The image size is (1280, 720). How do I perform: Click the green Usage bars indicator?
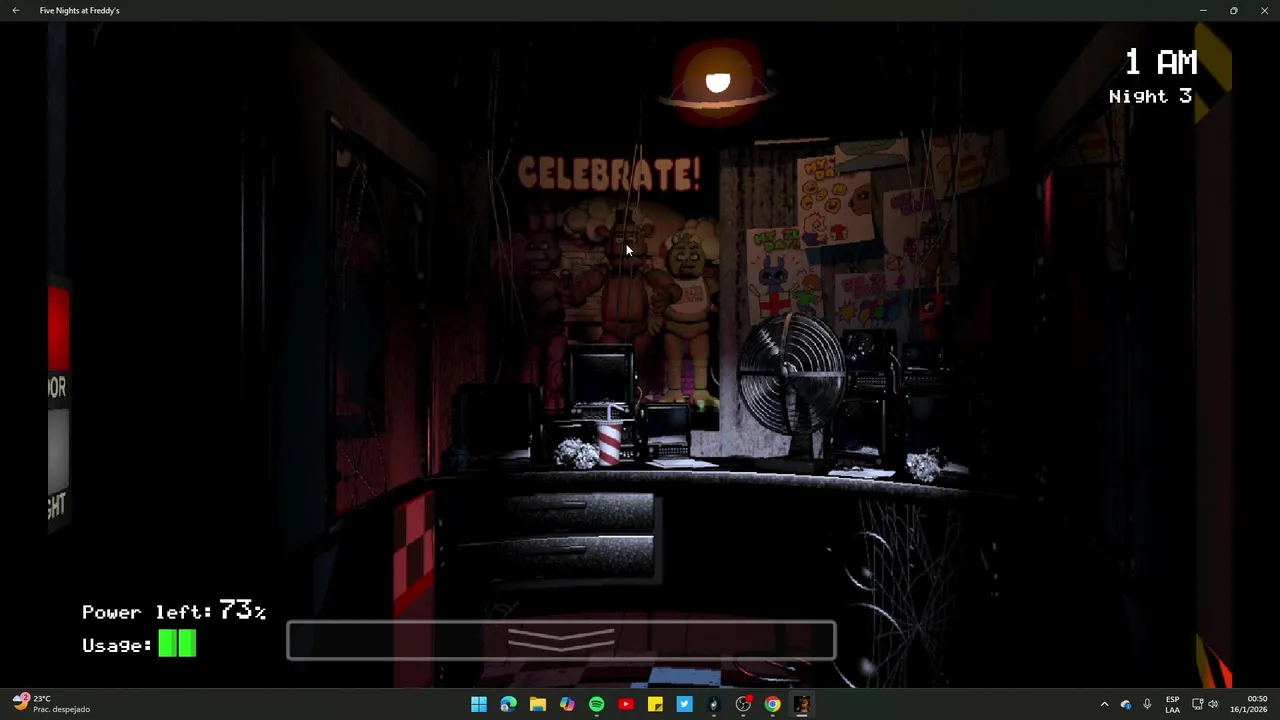(177, 644)
